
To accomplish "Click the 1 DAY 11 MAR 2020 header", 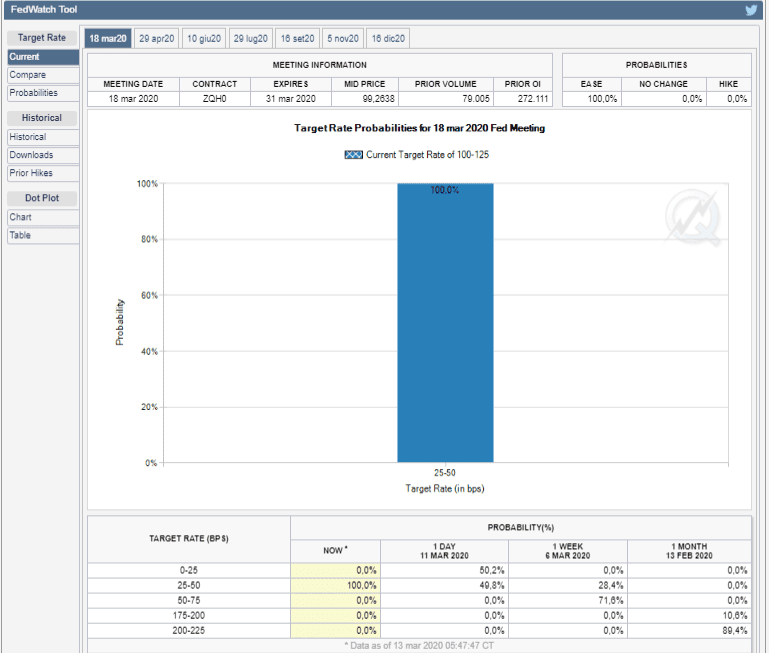I will [444, 551].
